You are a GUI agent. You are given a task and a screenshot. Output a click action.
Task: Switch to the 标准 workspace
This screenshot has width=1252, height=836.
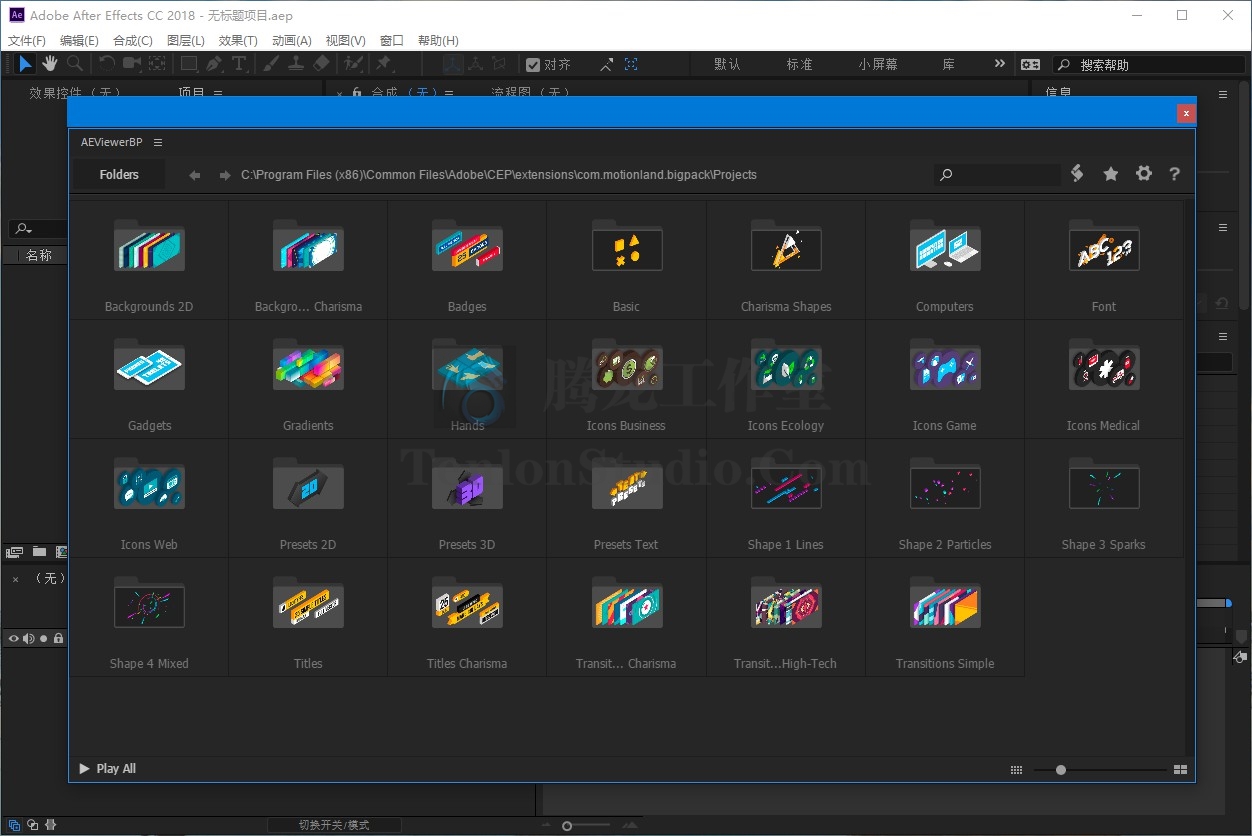tap(799, 64)
